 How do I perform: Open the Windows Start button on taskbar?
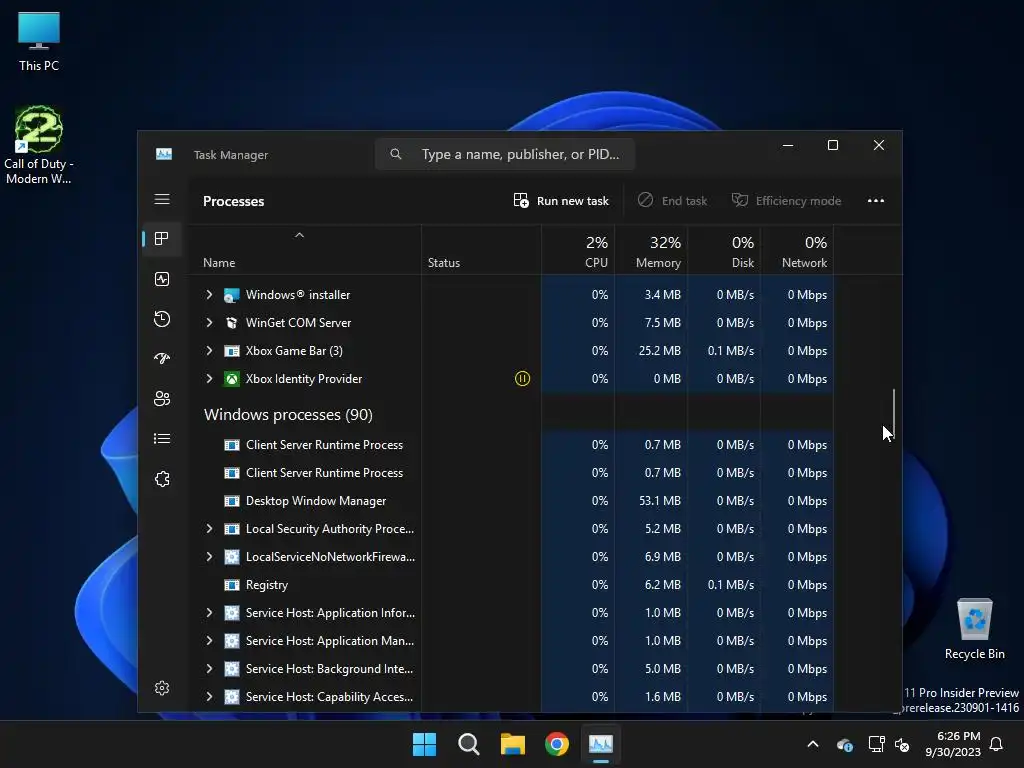pyautogui.click(x=424, y=744)
